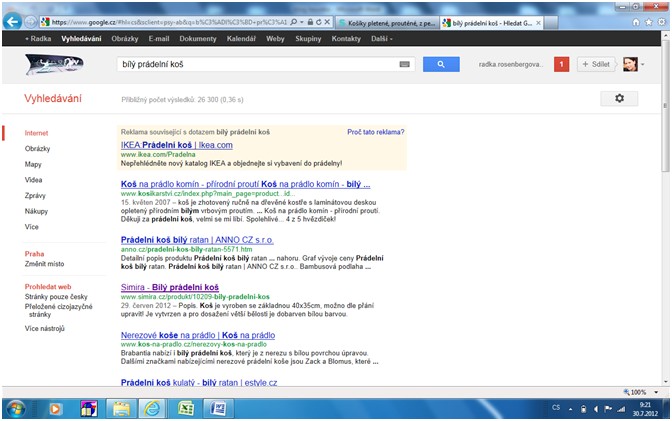Select Videa in the left sidebar

click(33, 180)
